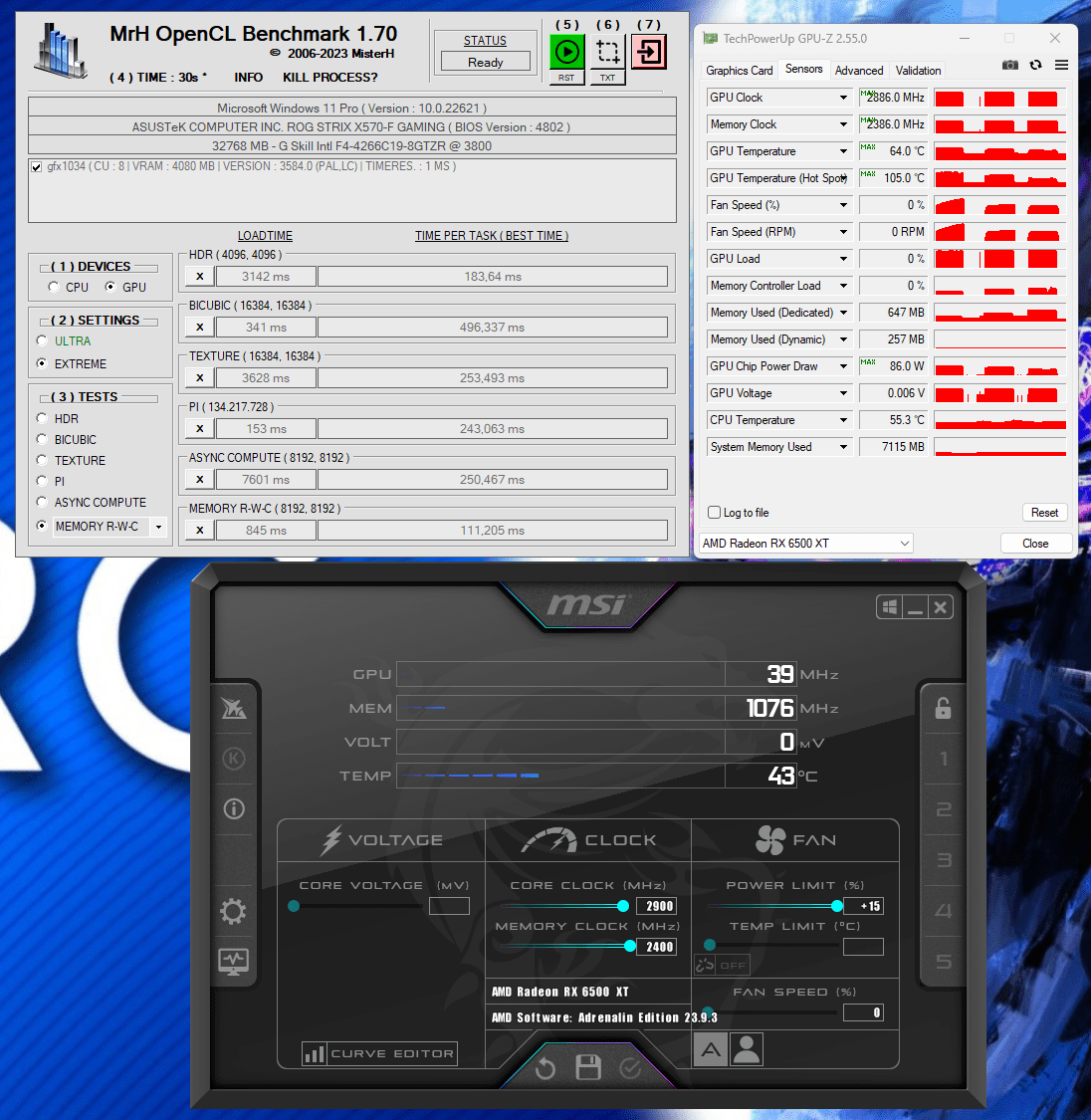The width and height of the screenshot is (1091, 1120).
Task: Open GPU Chip Power Draw dropdown
Action: pyautogui.click(x=843, y=366)
